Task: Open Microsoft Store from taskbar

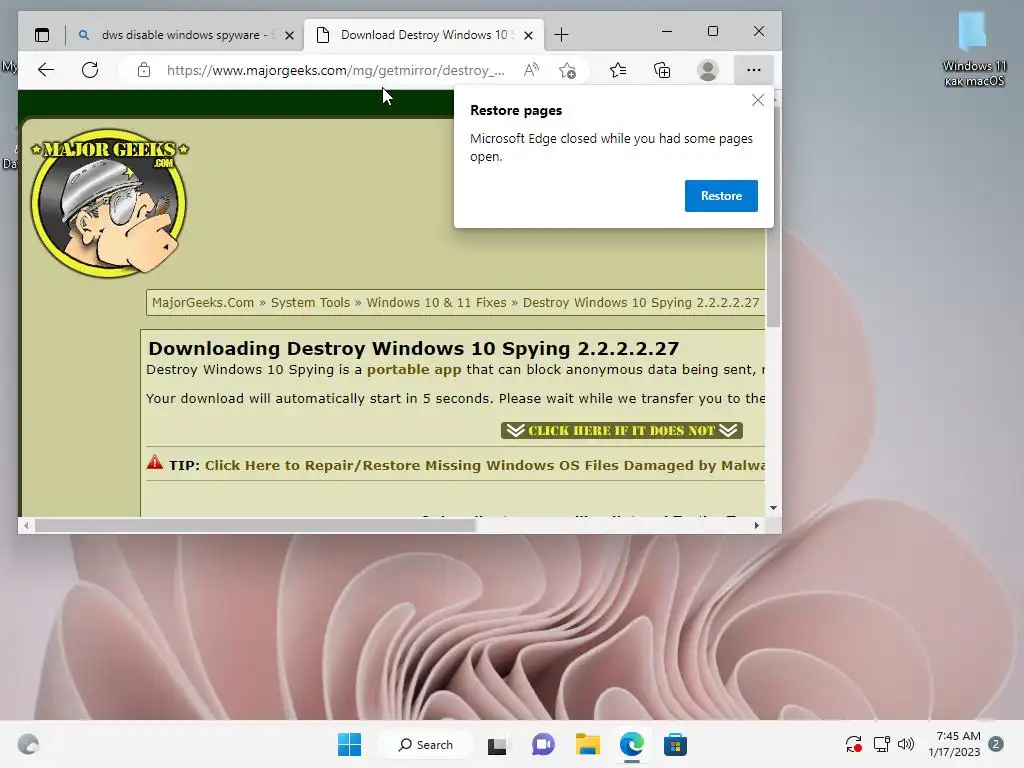Action: (675, 744)
